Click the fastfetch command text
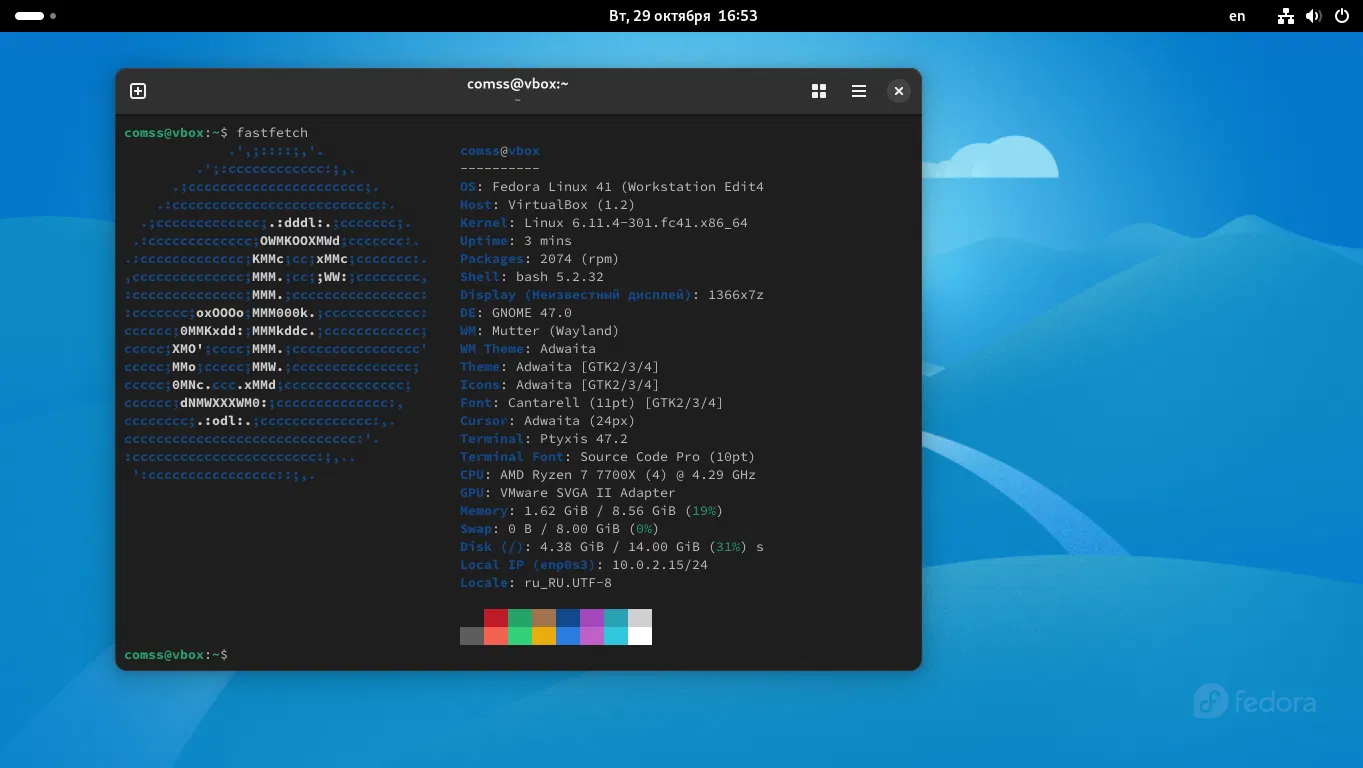Viewport: 1363px width, 768px height. (x=272, y=133)
